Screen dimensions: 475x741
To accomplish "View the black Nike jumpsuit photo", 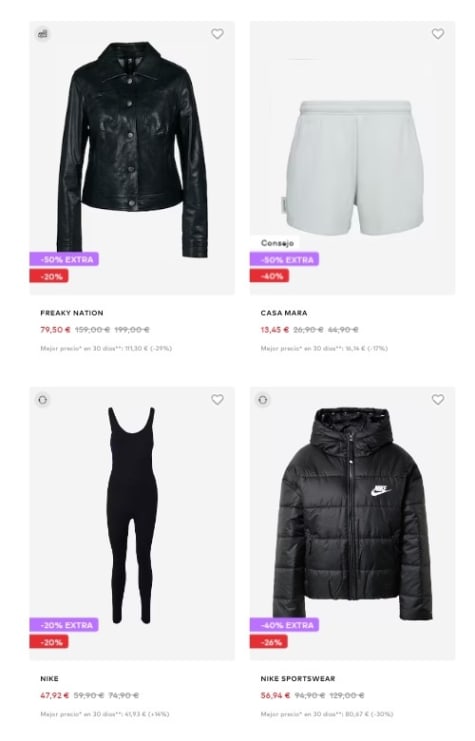I will 131,515.
